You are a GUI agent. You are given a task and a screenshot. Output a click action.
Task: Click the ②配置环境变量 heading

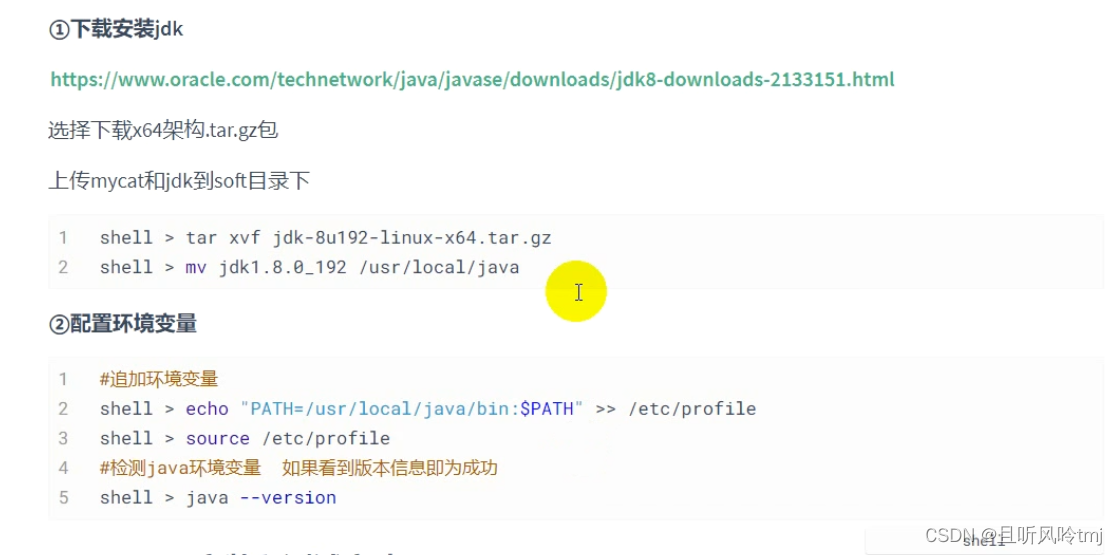click(x=123, y=323)
